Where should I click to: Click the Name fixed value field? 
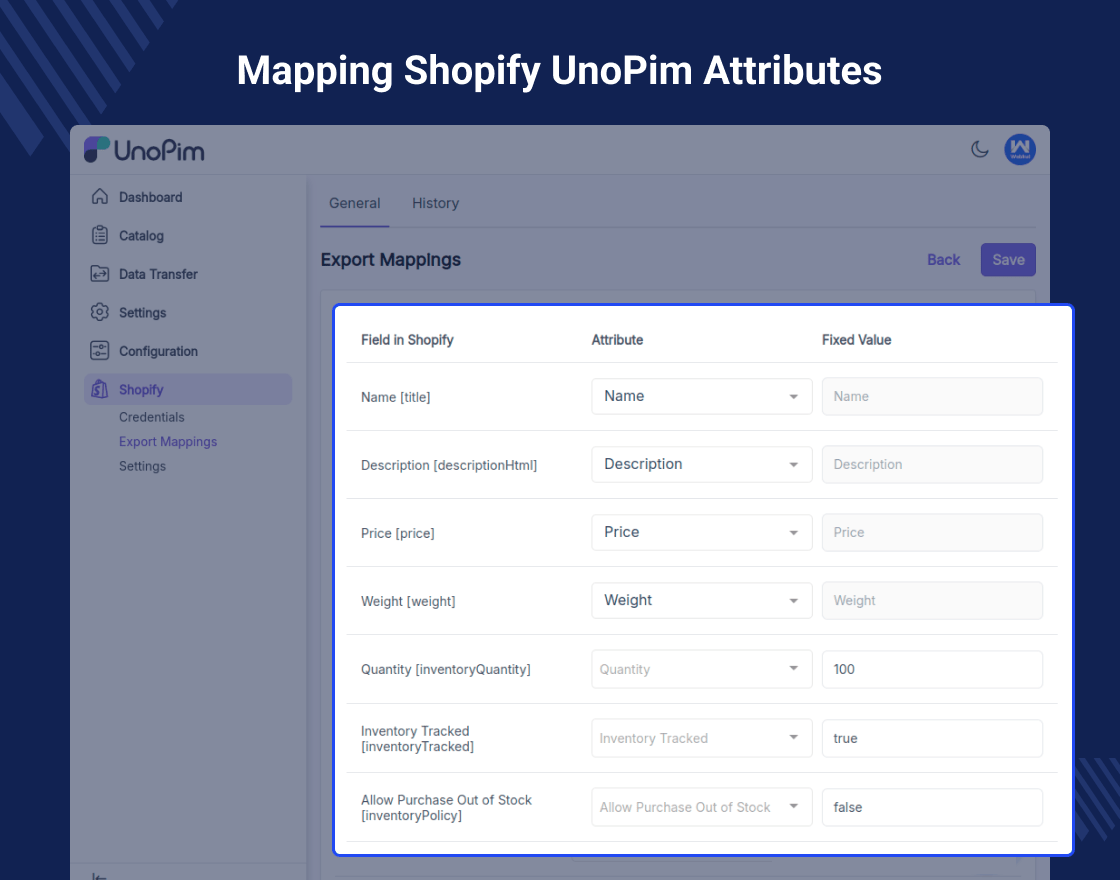pos(932,396)
